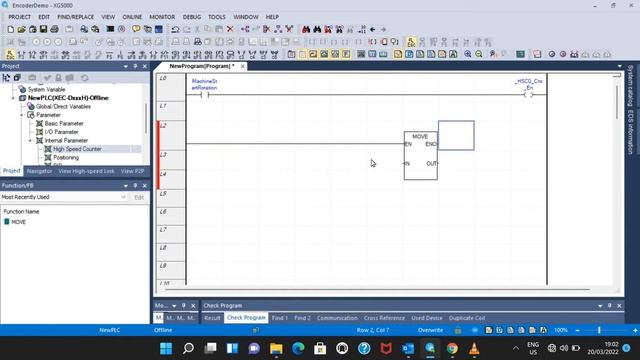Click the binoculars Find icon
The image size is (640, 360).
pos(306,29)
